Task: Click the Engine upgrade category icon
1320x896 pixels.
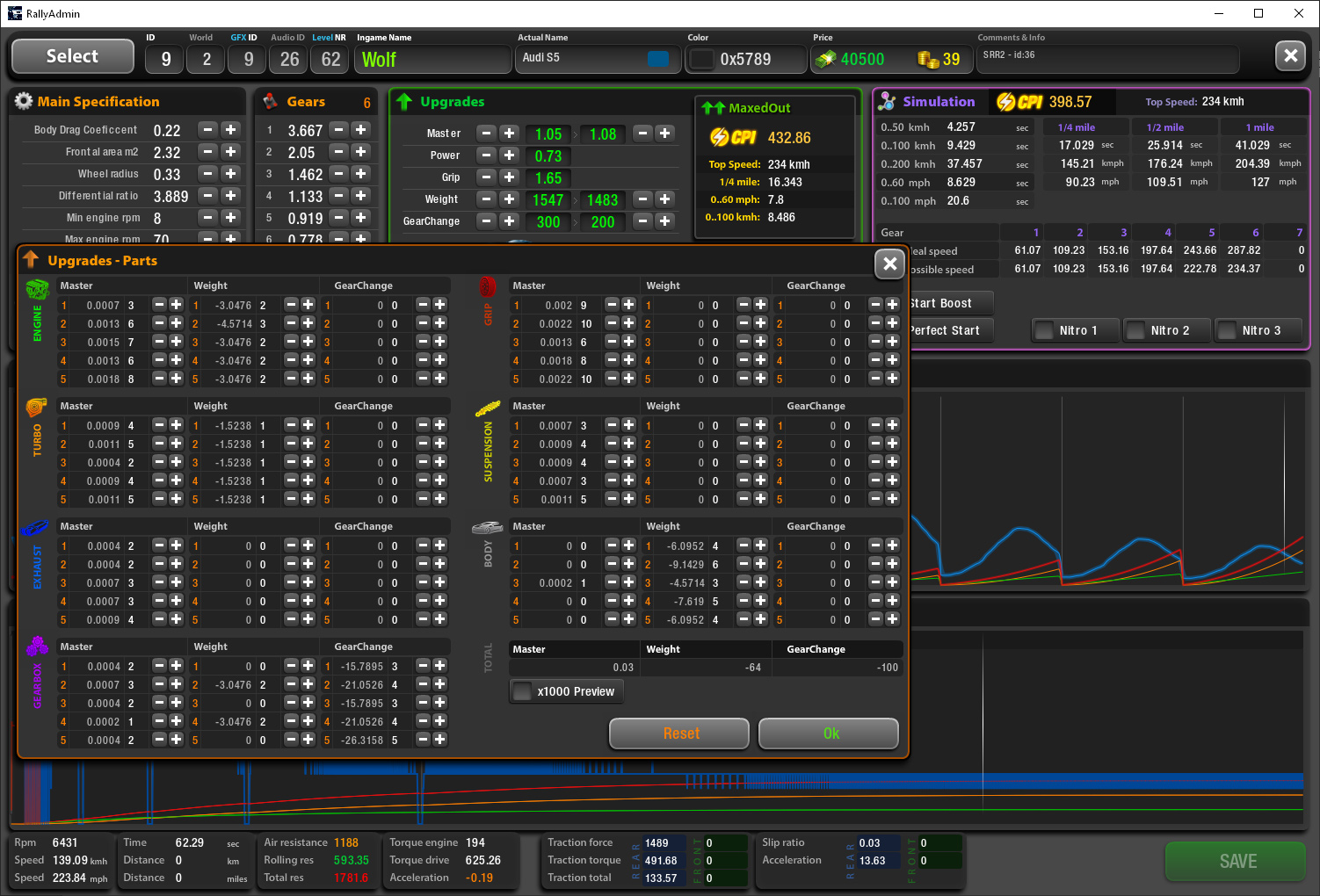Action: tap(37, 290)
